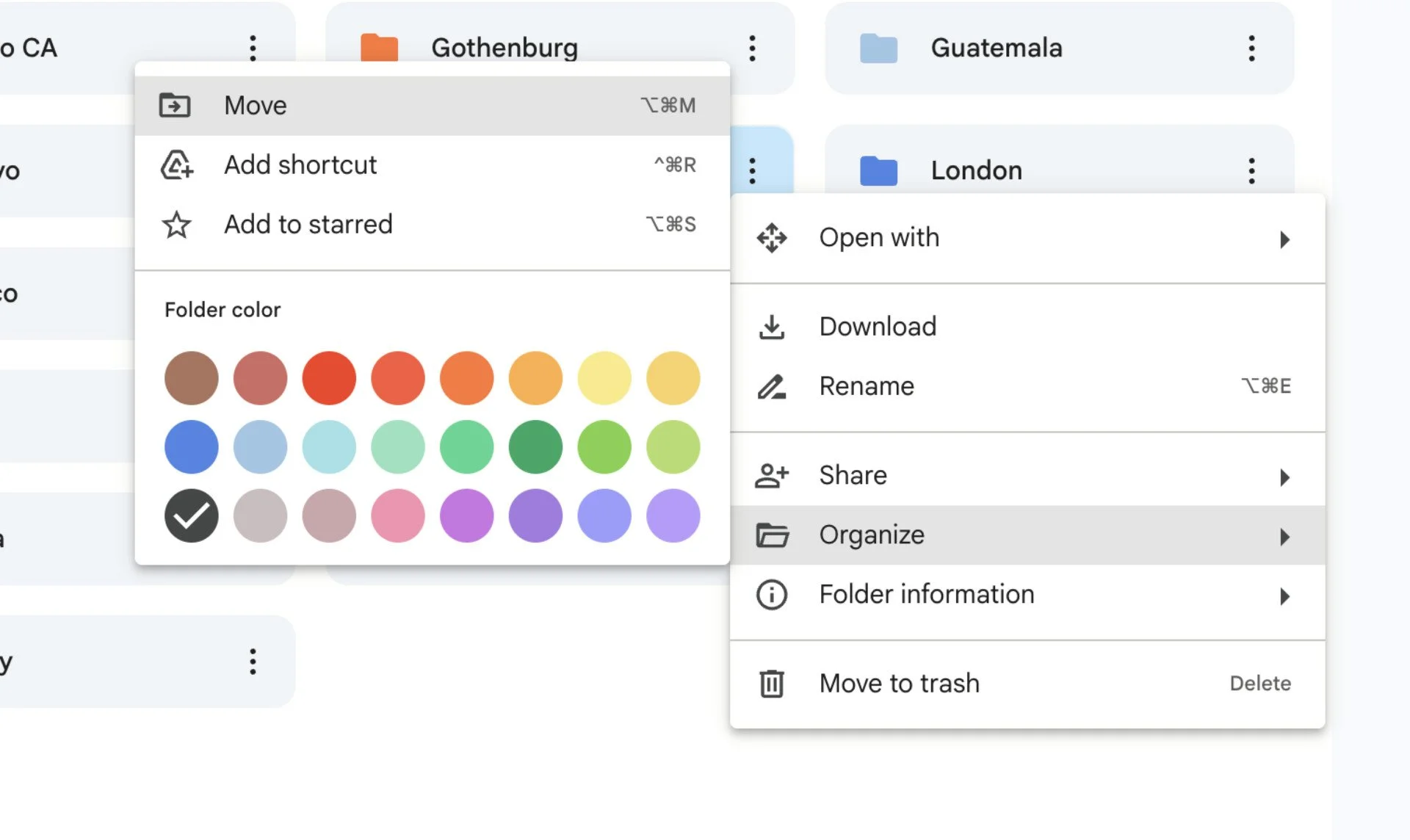Pick the medium purple color swatch
The height and width of the screenshot is (840, 1410).
point(535,516)
